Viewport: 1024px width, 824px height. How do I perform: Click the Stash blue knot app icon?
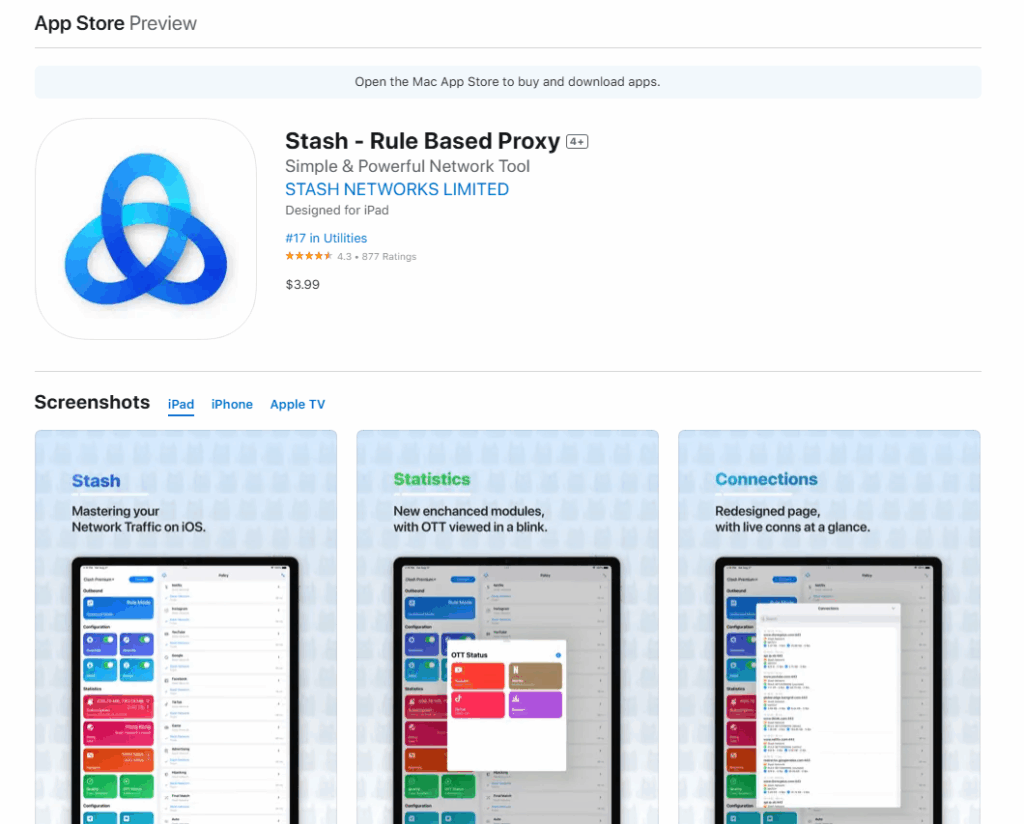pyautogui.click(x=146, y=229)
